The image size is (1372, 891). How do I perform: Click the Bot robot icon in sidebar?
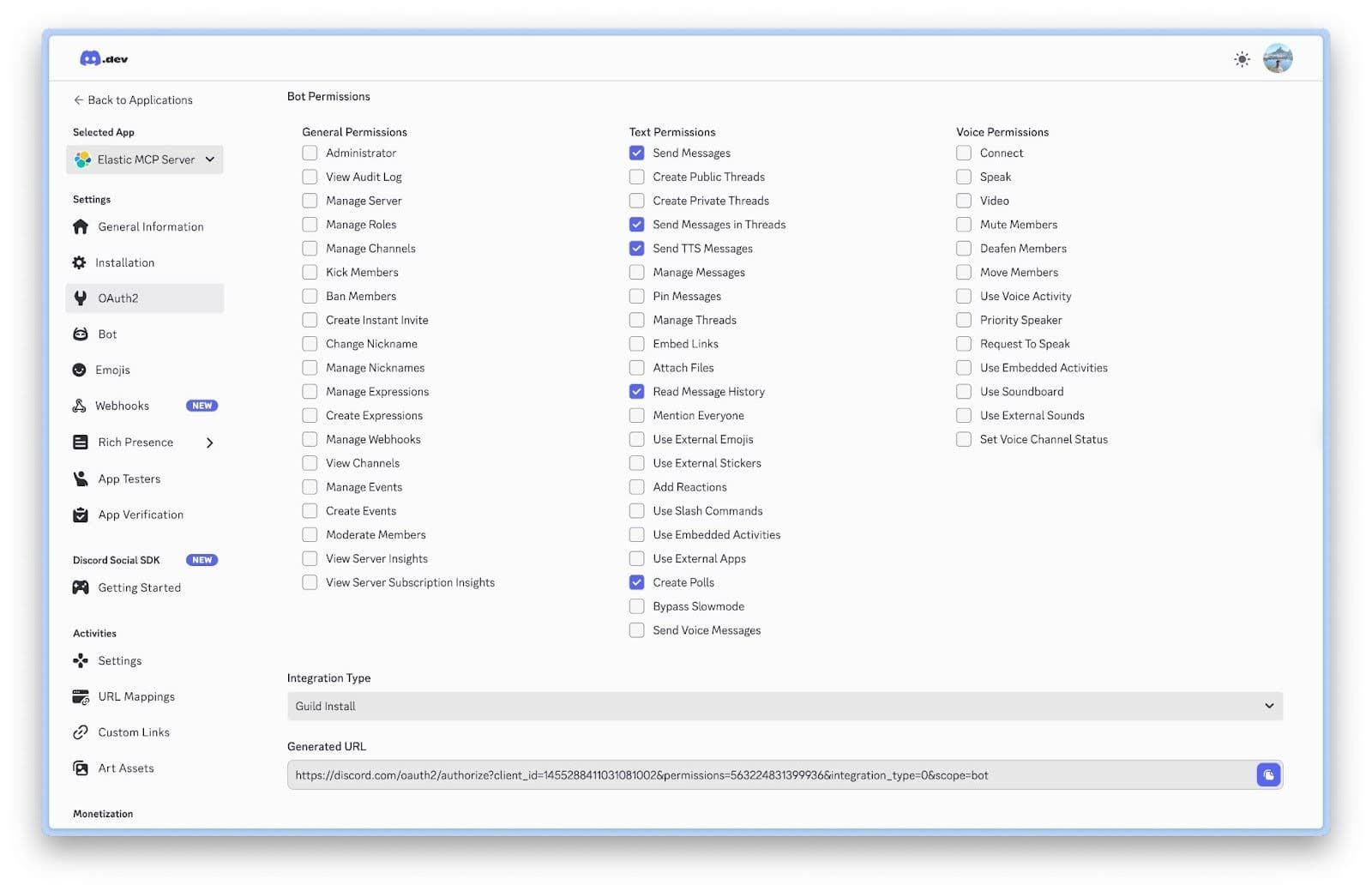point(81,334)
